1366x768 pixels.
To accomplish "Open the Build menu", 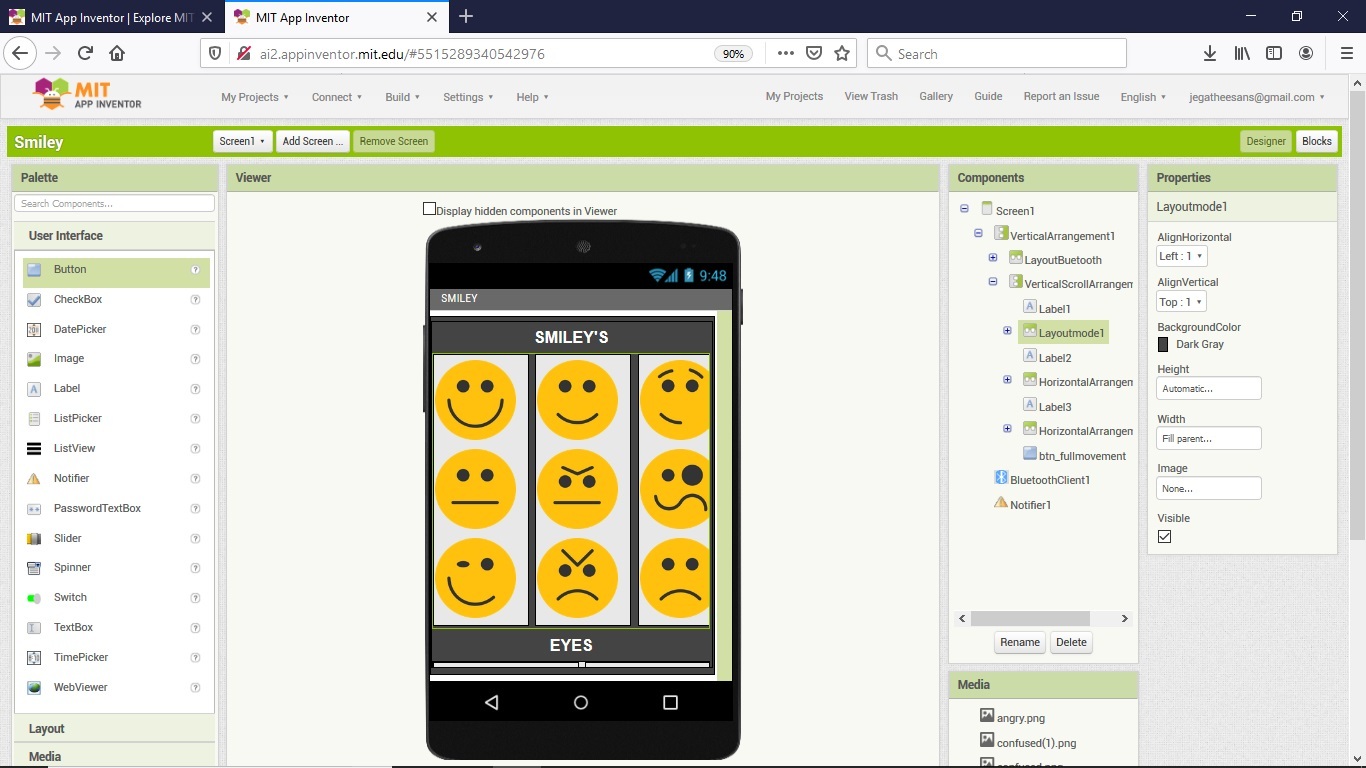I will pyautogui.click(x=403, y=97).
